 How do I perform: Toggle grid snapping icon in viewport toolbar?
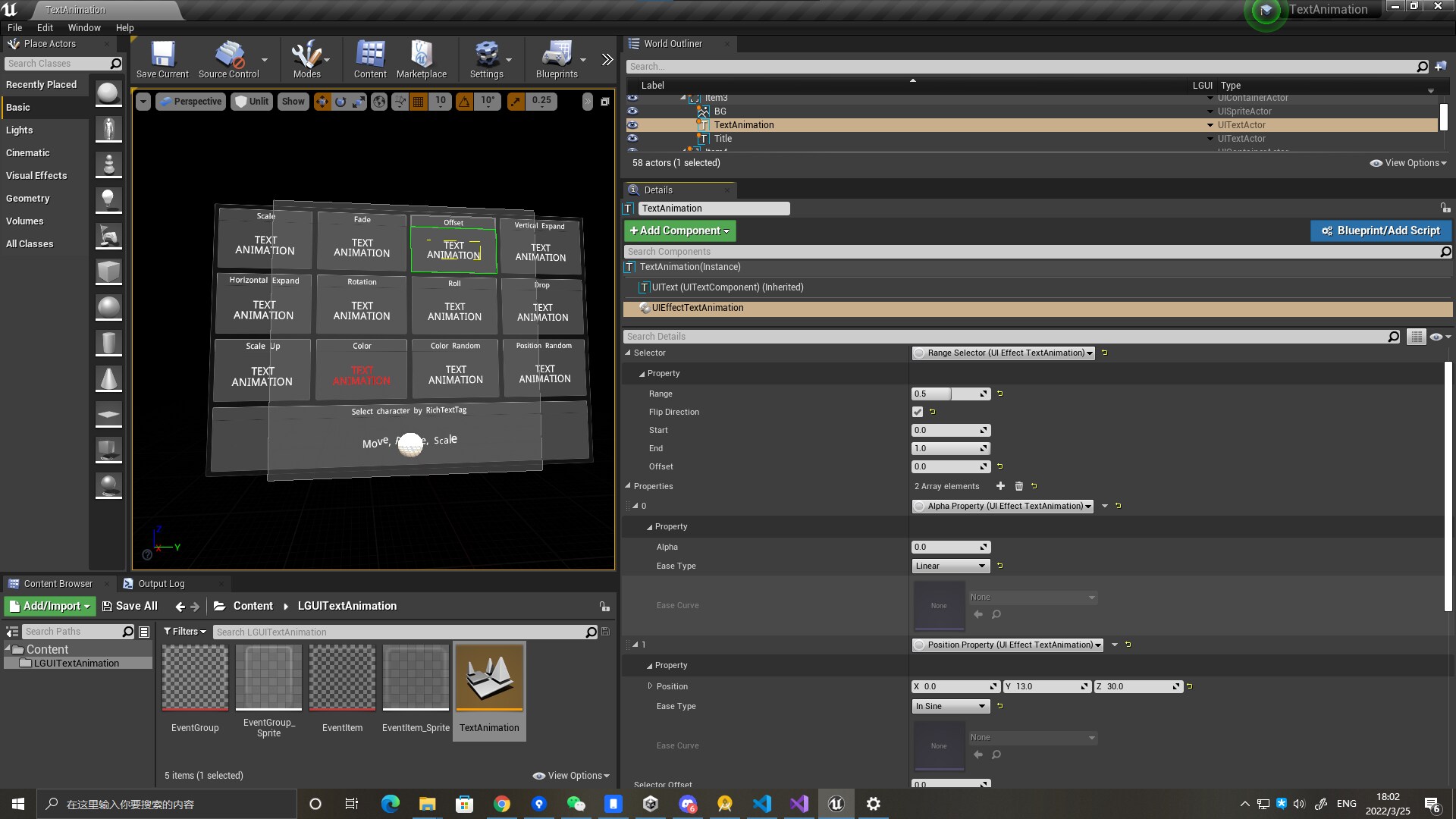pyautogui.click(x=419, y=101)
